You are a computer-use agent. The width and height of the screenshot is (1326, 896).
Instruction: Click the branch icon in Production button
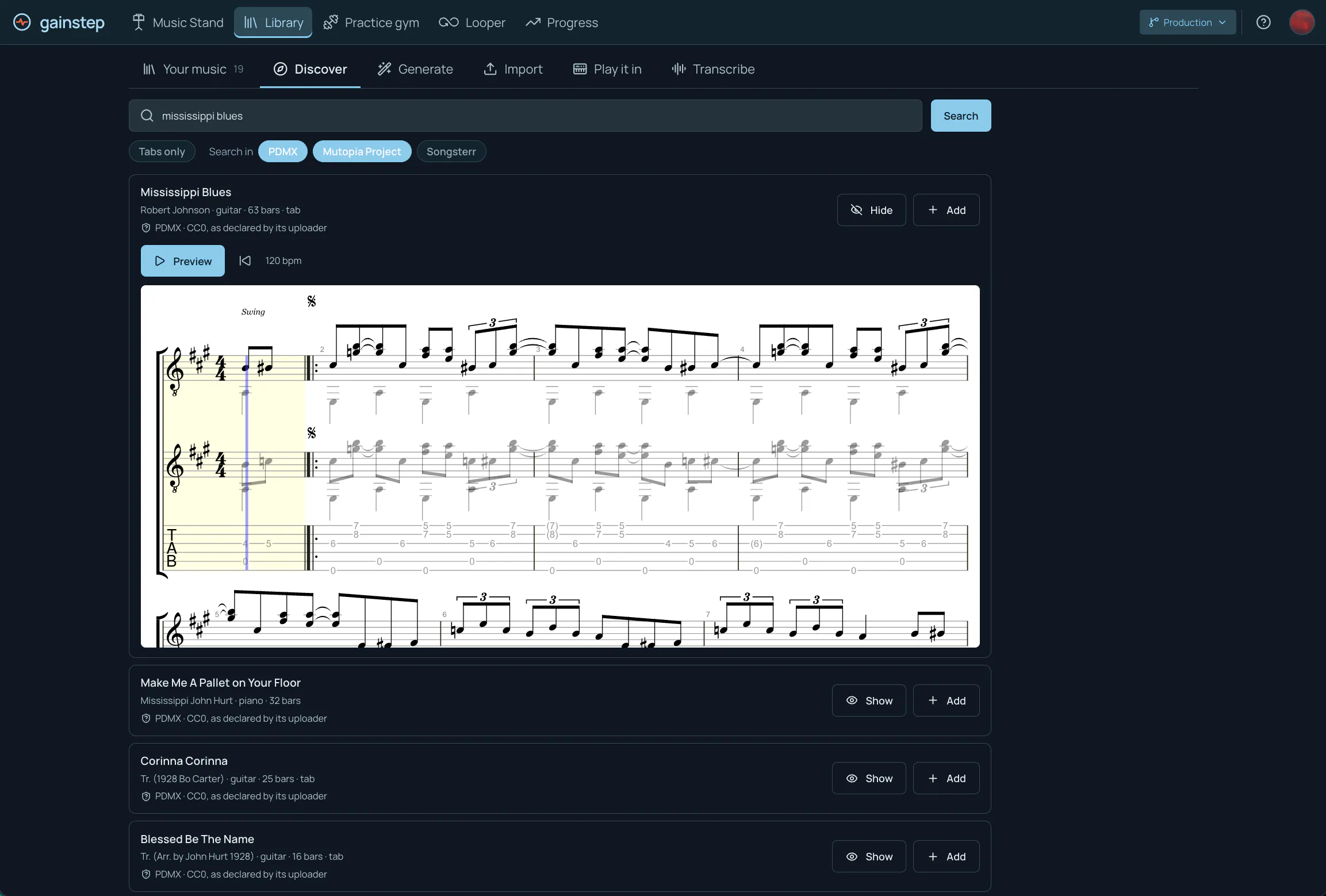(1153, 22)
